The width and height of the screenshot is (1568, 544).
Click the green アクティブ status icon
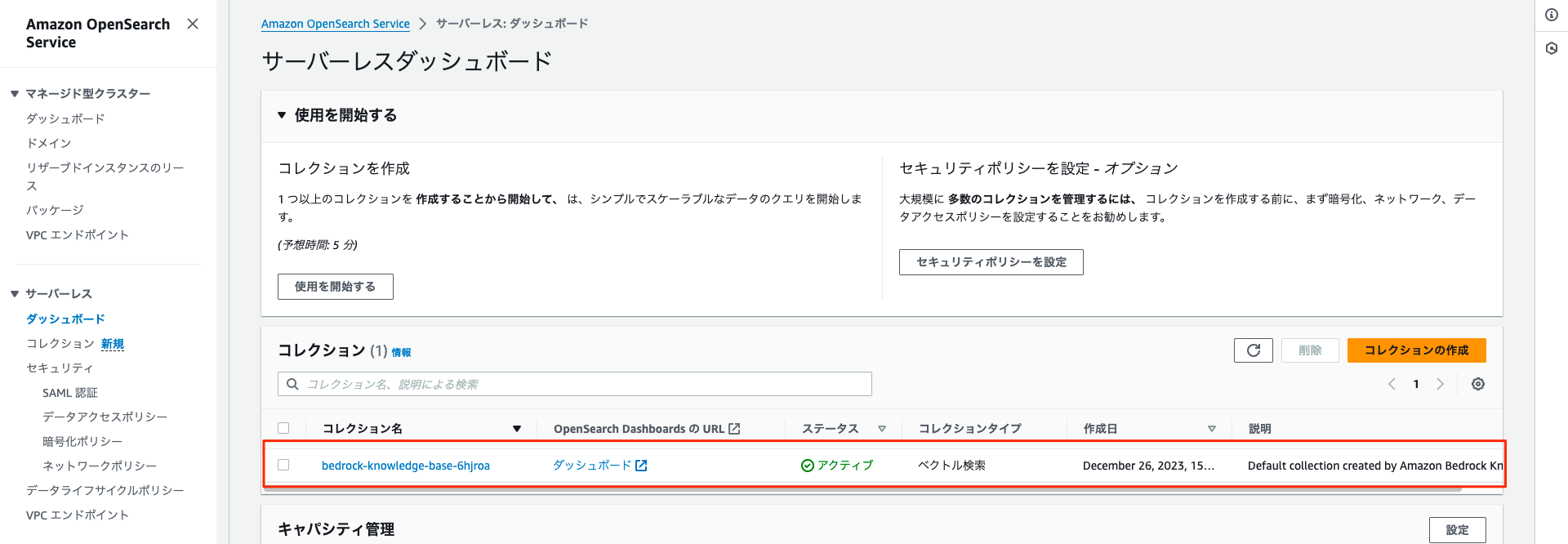pos(808,466)
